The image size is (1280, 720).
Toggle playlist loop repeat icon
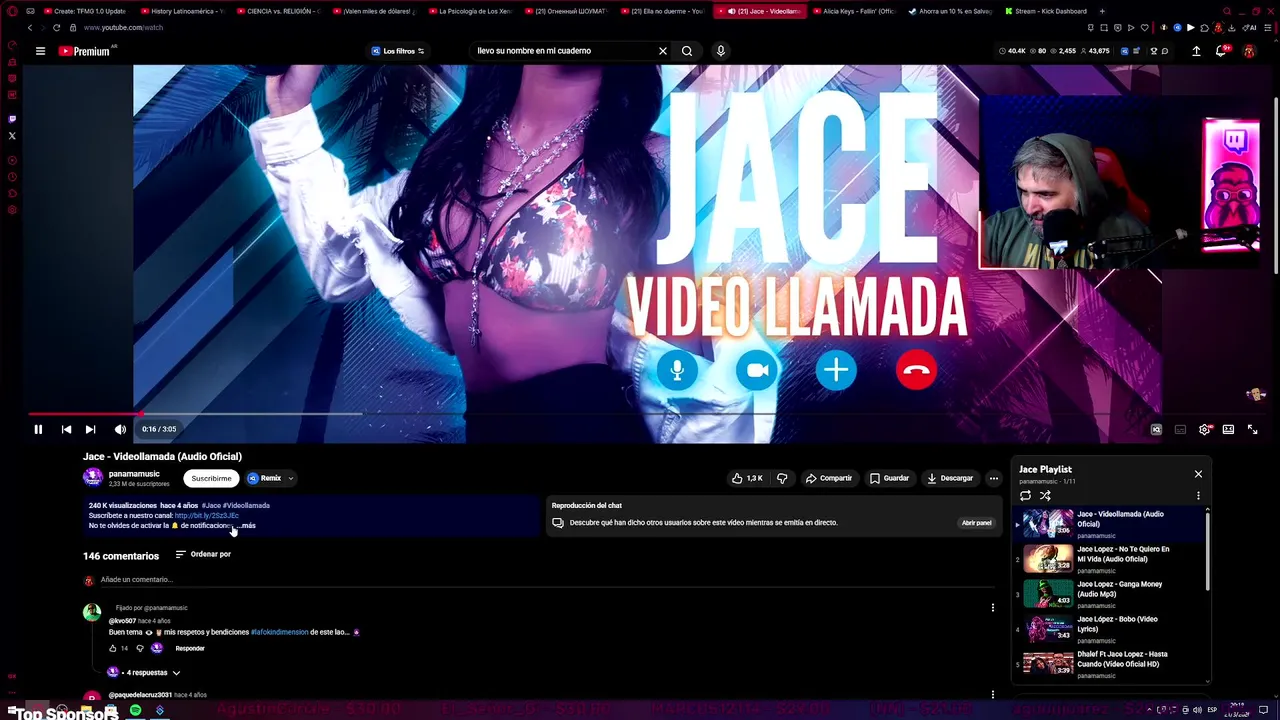[1025, 495]
